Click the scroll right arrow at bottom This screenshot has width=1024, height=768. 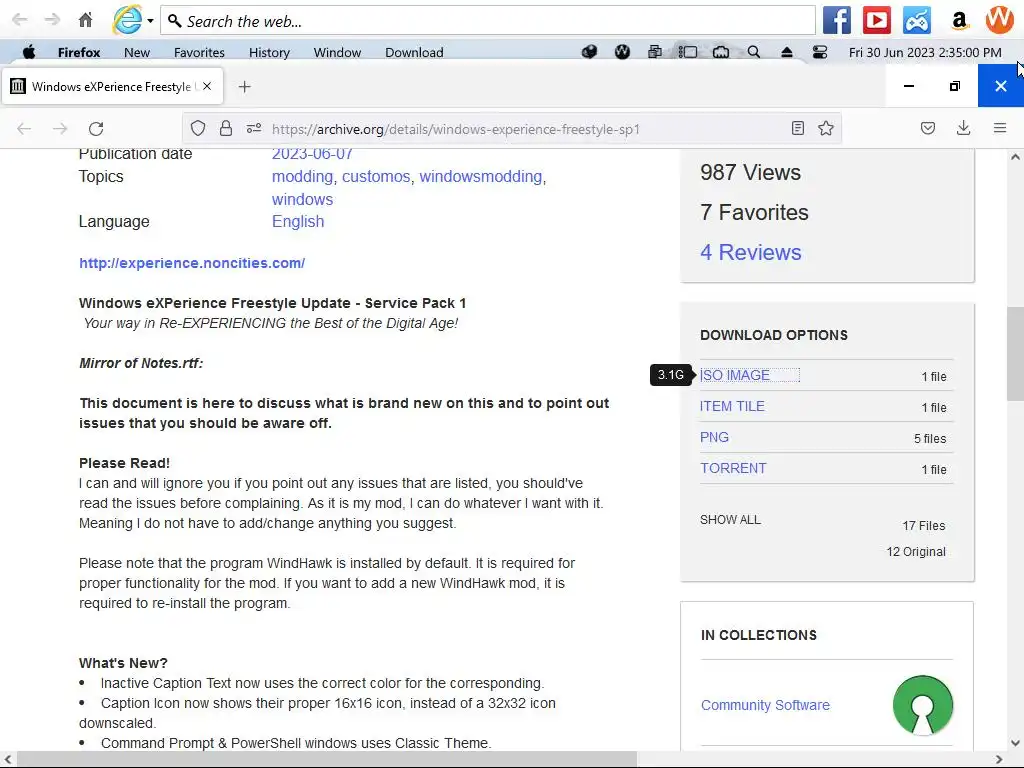tap(999, 760)
